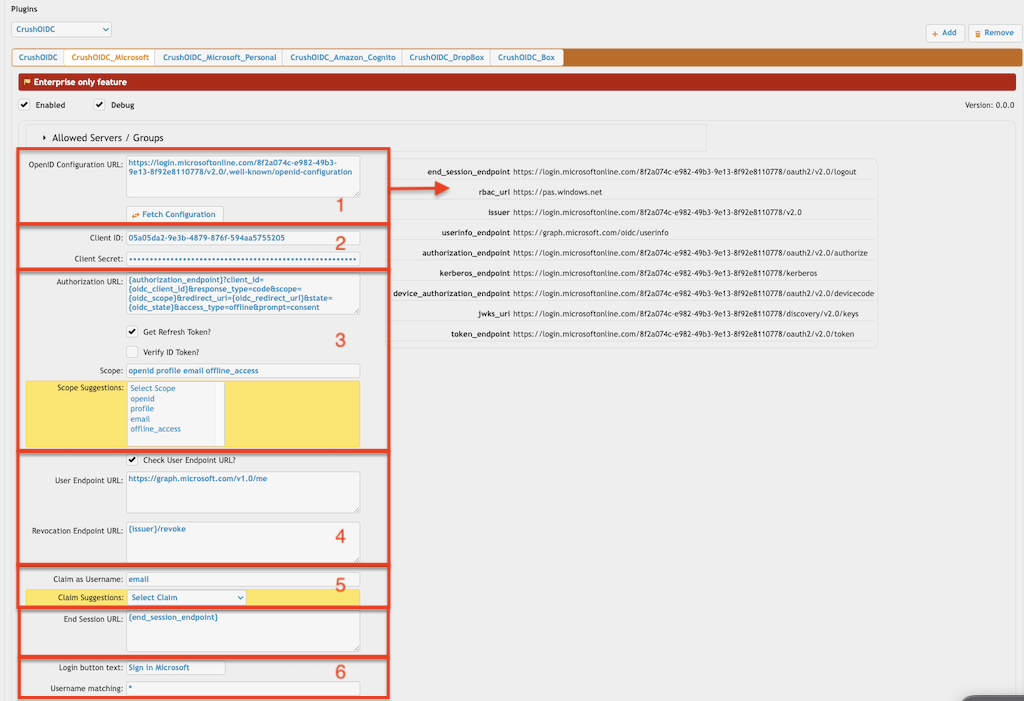Toggle Check User Endpoint URL checkbox

(132, 459)
